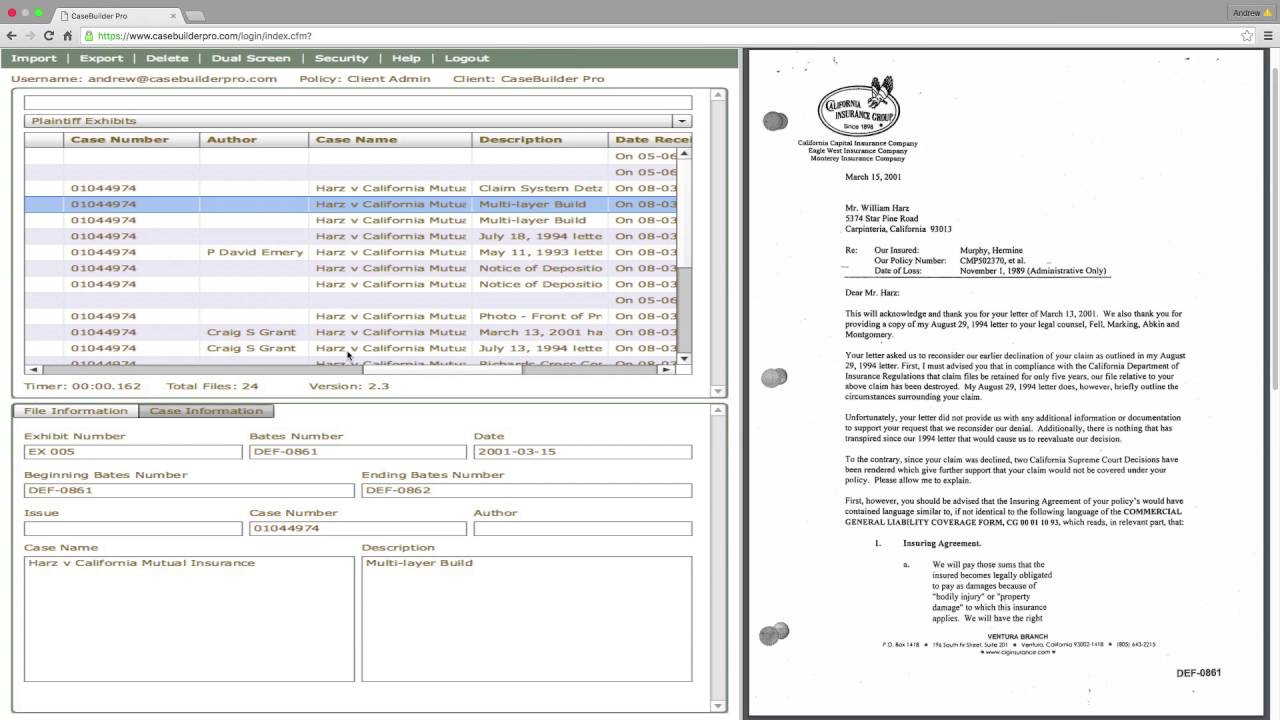The height and width of the screenshot is (720, 1280).
Task: Click the Delete menu item
Action: (167, 58)
